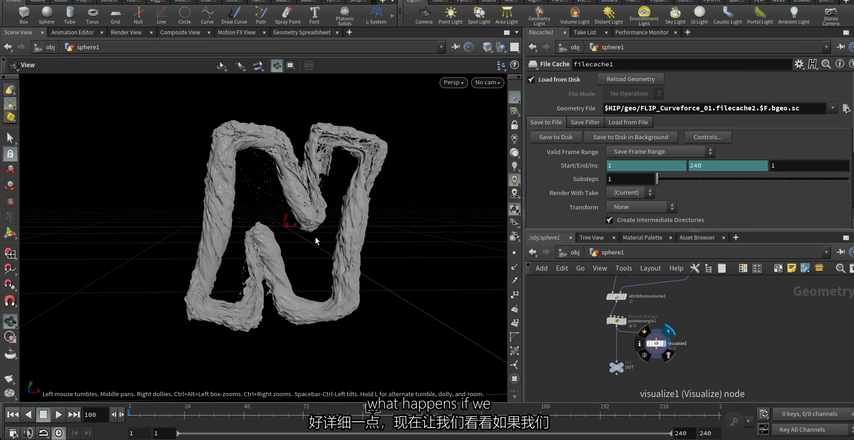Viewport: 854px width, 440px height.
Task: Switch to the Geometry Spreadsheet tab
Action: pos(301,32)
